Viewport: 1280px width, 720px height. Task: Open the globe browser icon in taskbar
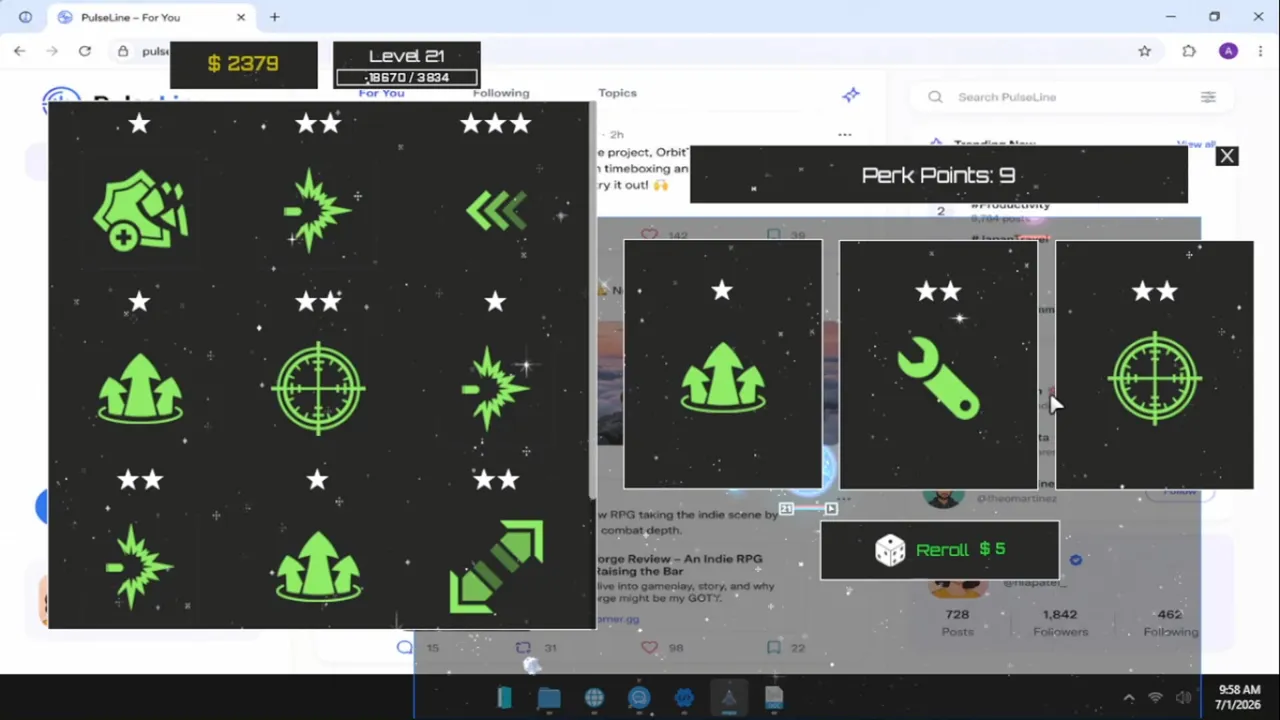pyautogui.click(x=594, y=698)
